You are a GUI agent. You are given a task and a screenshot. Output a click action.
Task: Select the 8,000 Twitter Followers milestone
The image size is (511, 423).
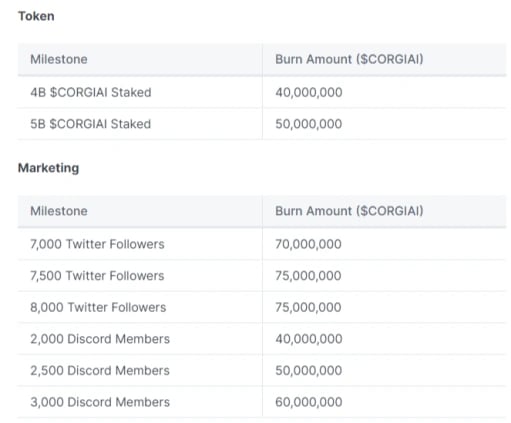click(x=98, y=307)
